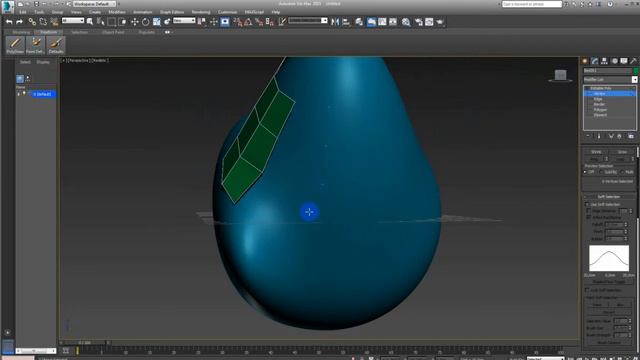Image resolution: width=640 pixels, height=360 pixels.
Task: Click the Defaults ribbon button
Action: point(56,45)
